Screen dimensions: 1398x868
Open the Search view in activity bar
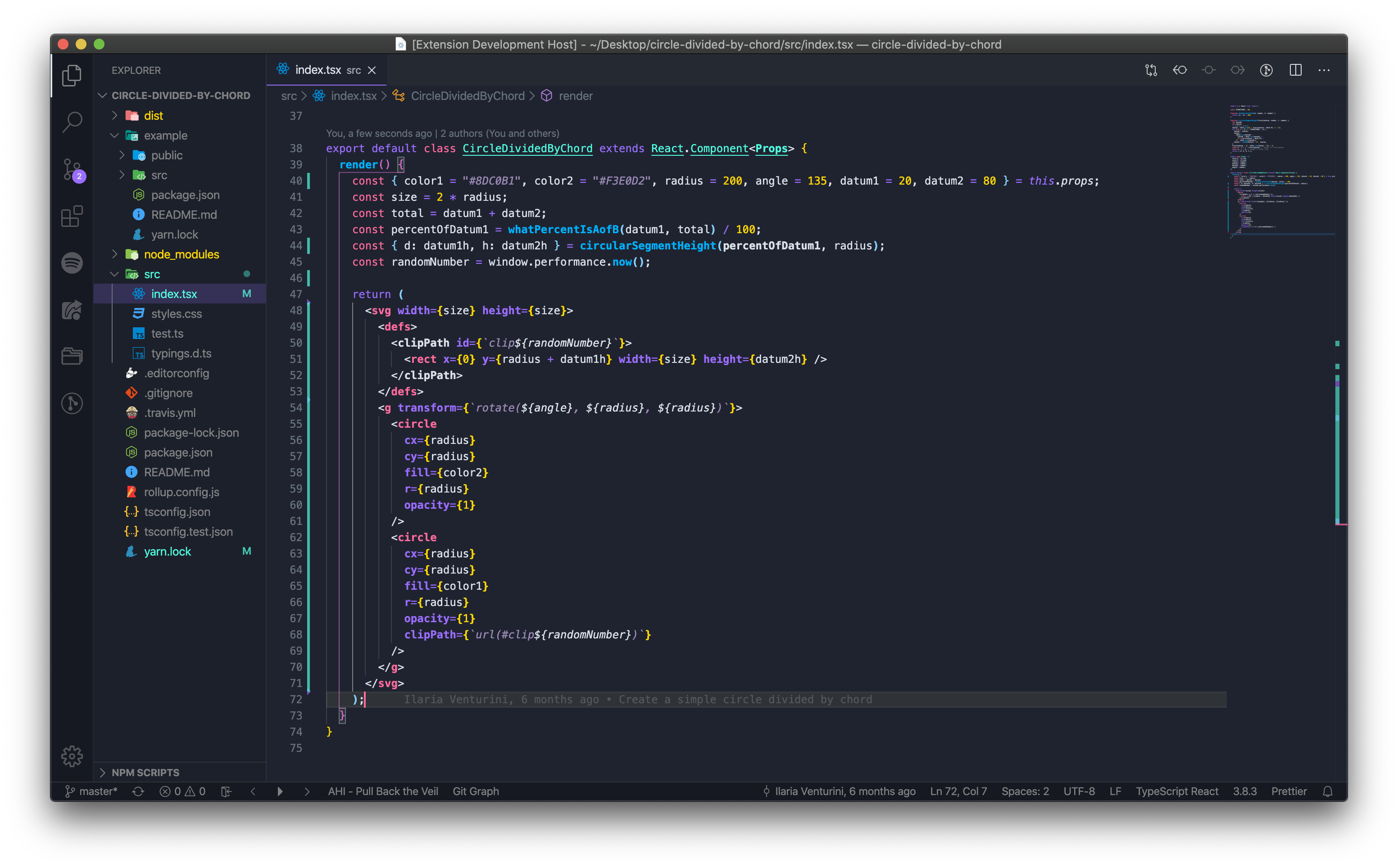[72, 122]
